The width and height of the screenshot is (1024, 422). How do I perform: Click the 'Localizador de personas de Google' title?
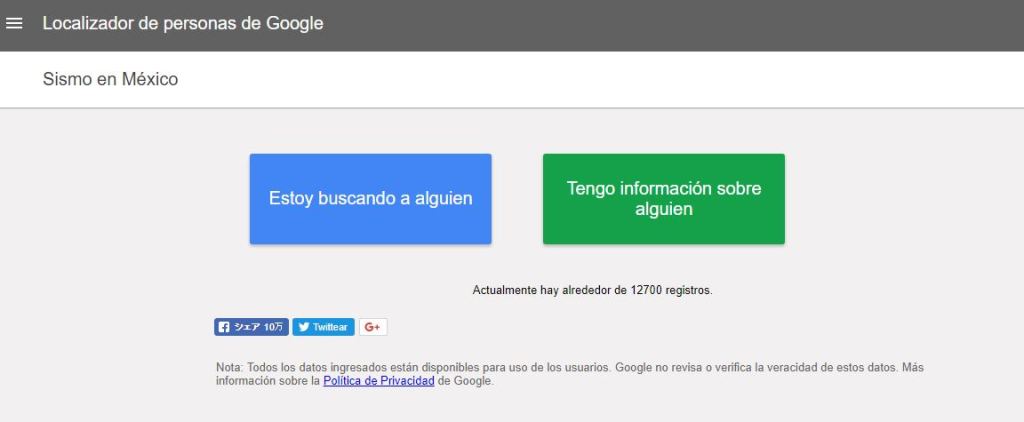click(x=182, y=23)
